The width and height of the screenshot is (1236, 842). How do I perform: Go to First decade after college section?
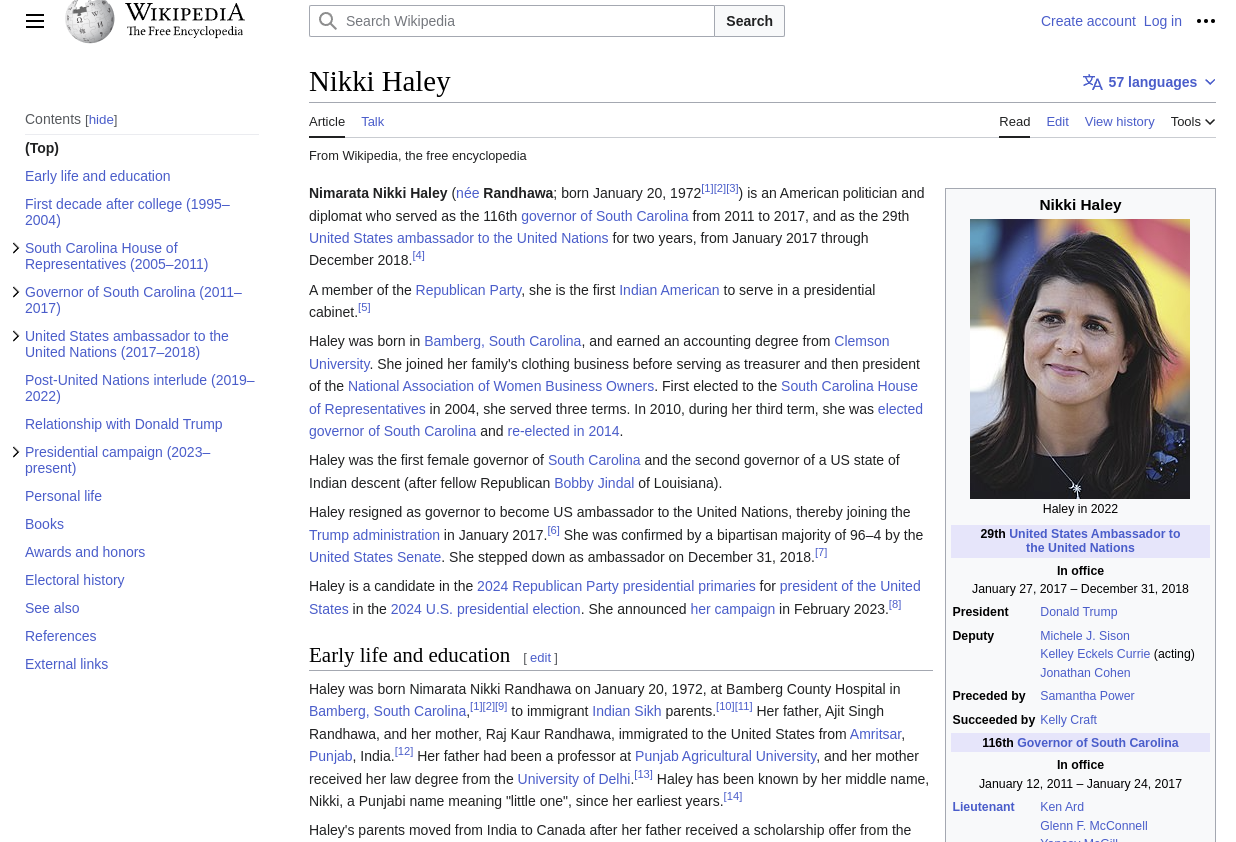click(x=127, y=212)
